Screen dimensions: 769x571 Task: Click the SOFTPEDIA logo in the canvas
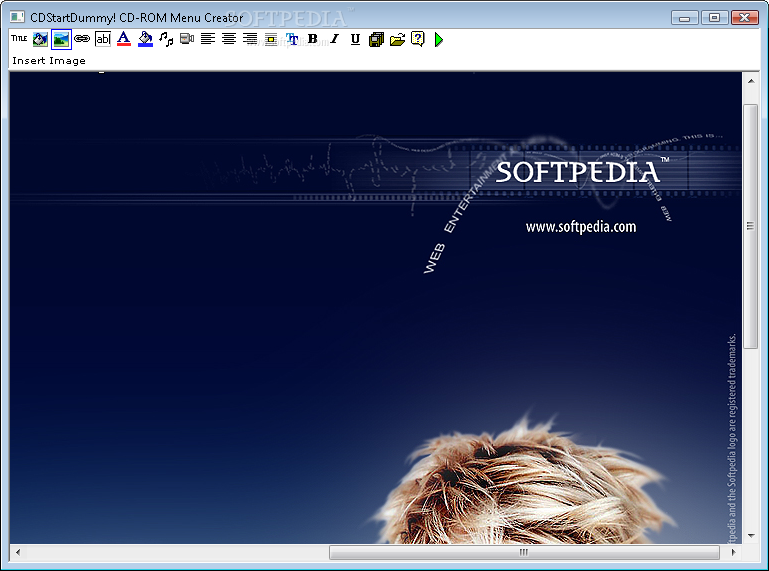tap(582, 171)
